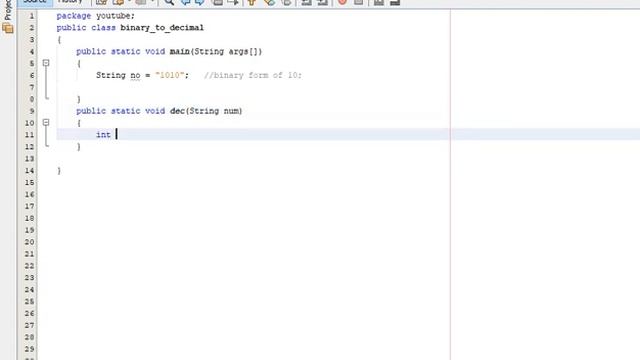
Task: Click line number 20 in the gutter
Action: point(29,242)
